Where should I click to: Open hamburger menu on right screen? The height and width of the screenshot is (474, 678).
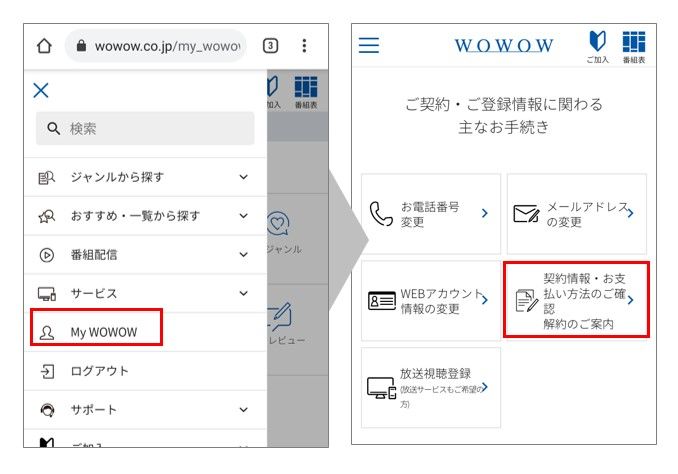coord(369,45)
